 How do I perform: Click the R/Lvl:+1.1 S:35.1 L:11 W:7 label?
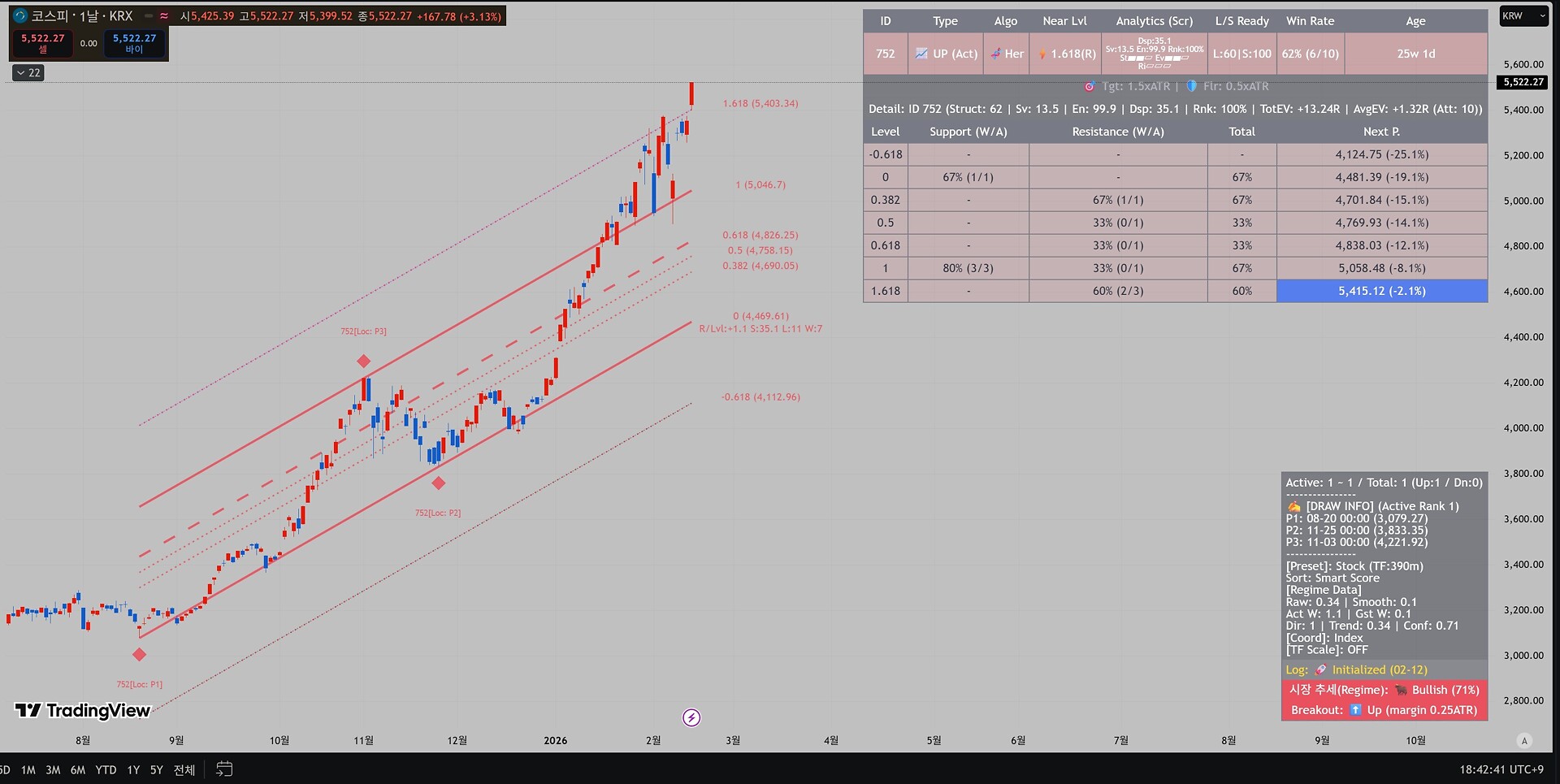tap(760, 329)
